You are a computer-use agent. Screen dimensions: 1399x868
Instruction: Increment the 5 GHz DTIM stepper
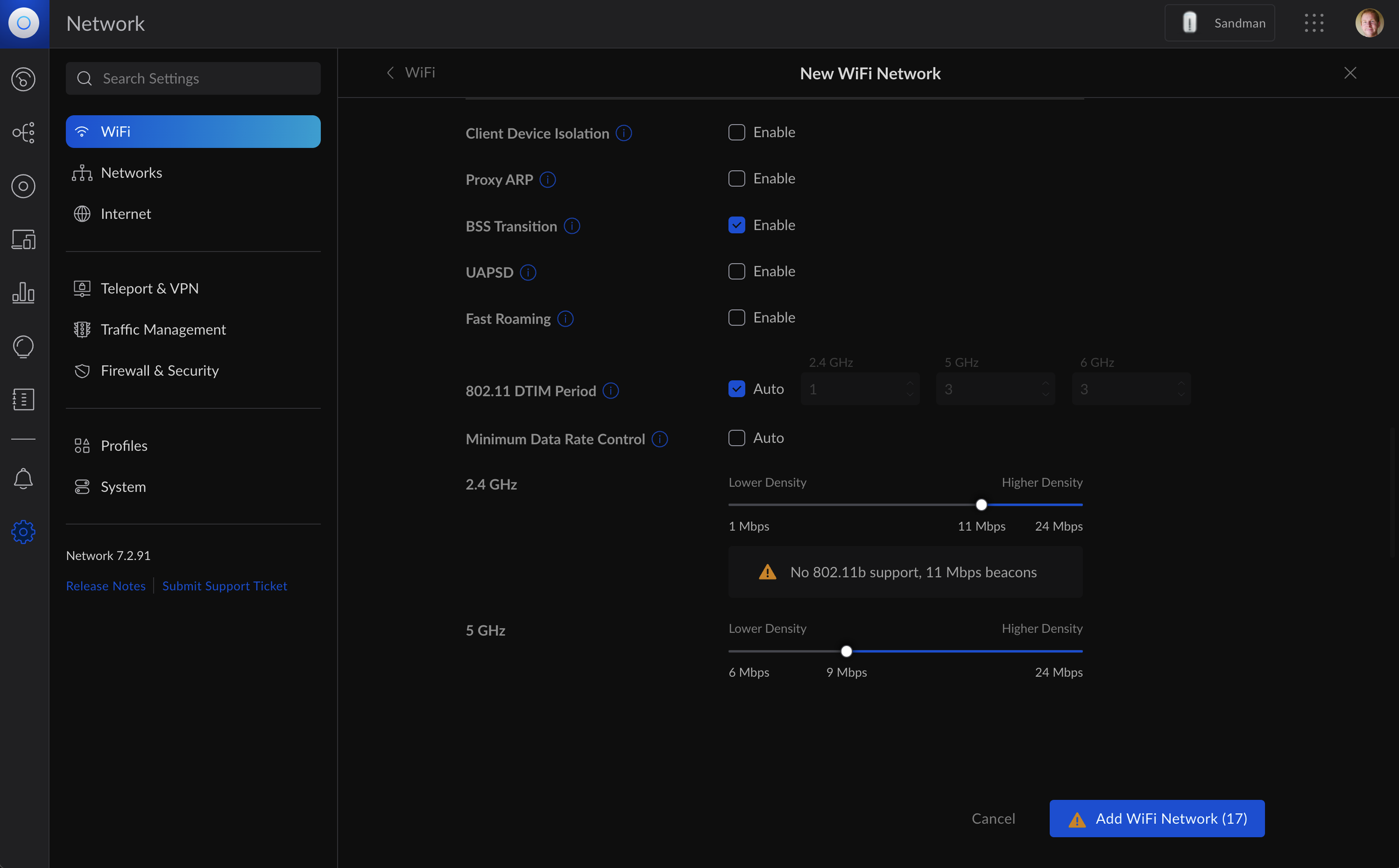[1045, 384]
